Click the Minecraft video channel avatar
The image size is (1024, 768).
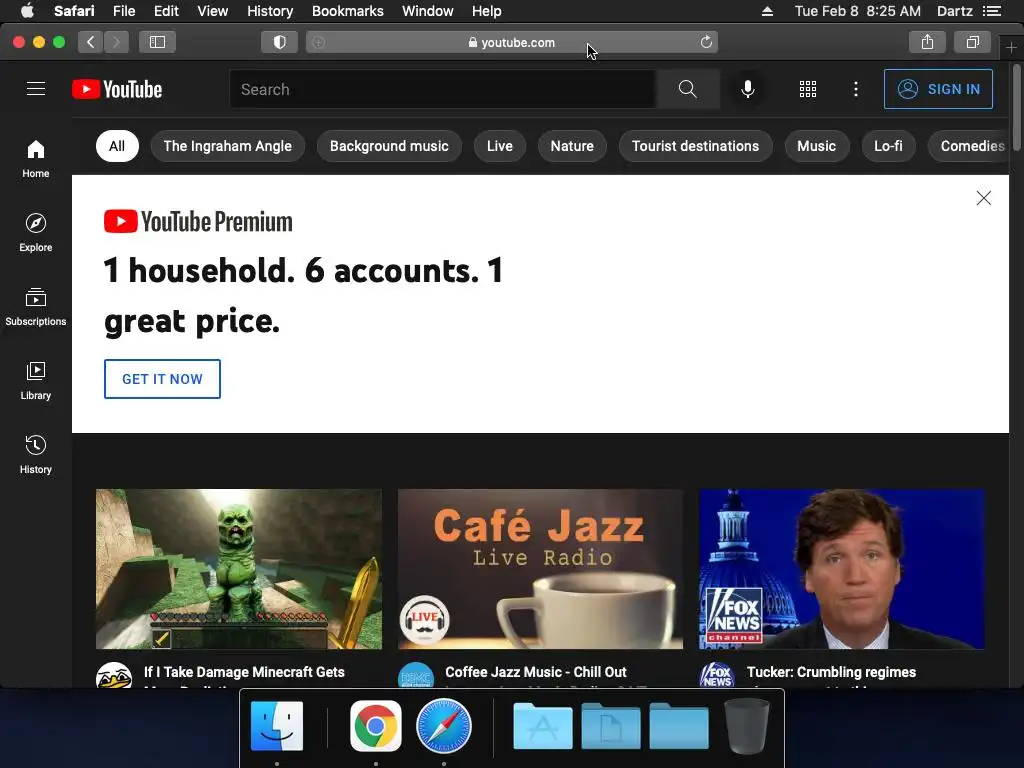(114, 676)
